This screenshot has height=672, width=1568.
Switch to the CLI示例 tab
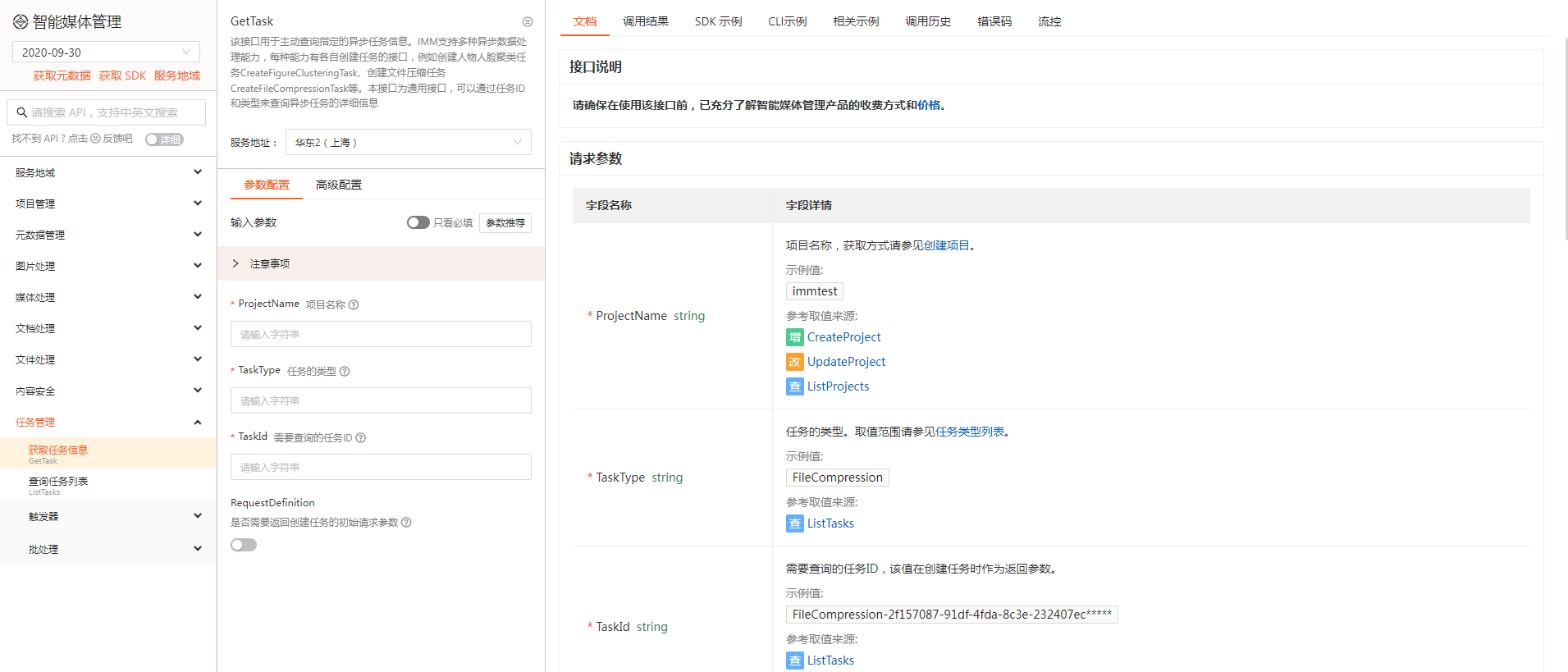tap(788, 21)
